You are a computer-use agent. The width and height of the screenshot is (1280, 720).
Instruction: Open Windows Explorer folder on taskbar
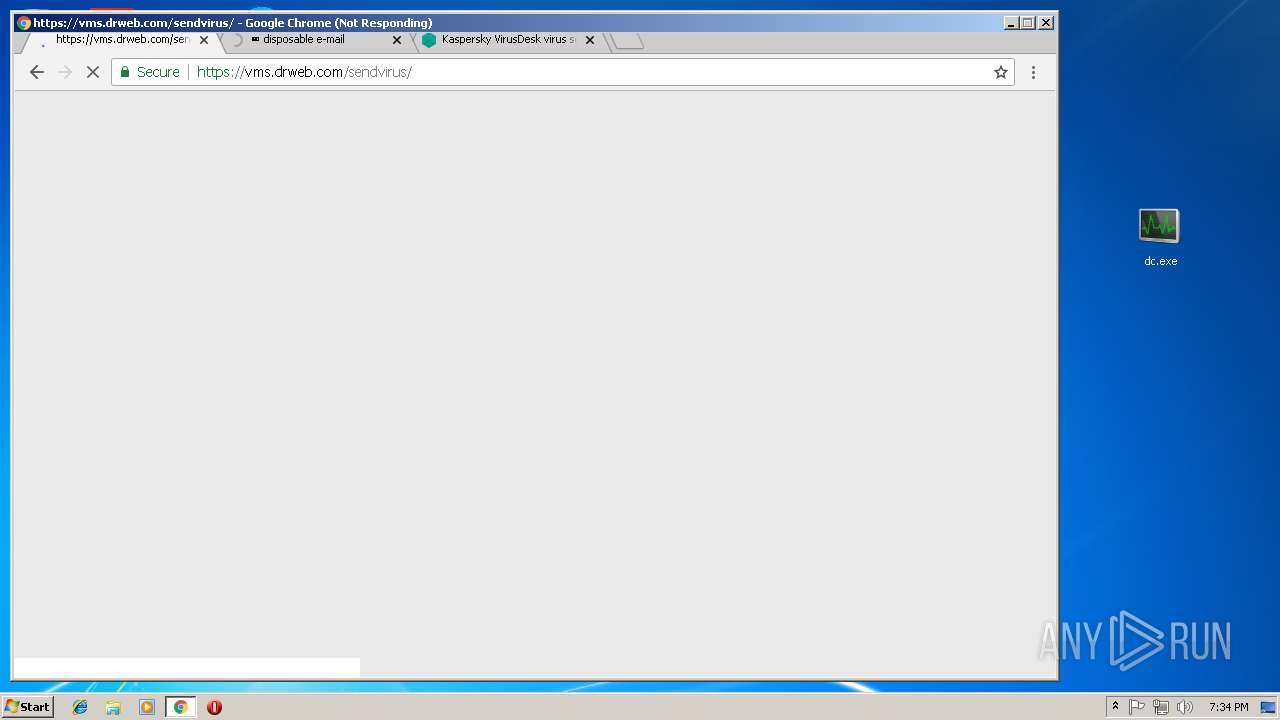pos(113,707)
